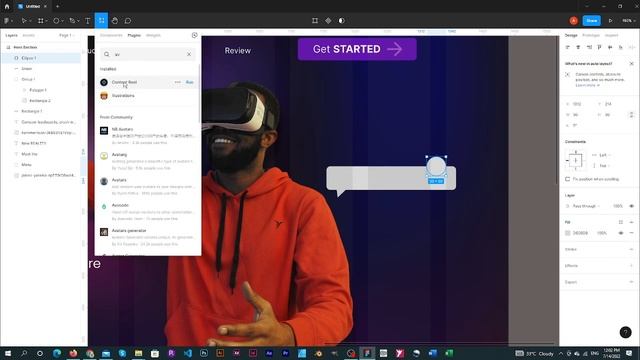
Task: Switch to the Prototype tab
Action: 591,36
